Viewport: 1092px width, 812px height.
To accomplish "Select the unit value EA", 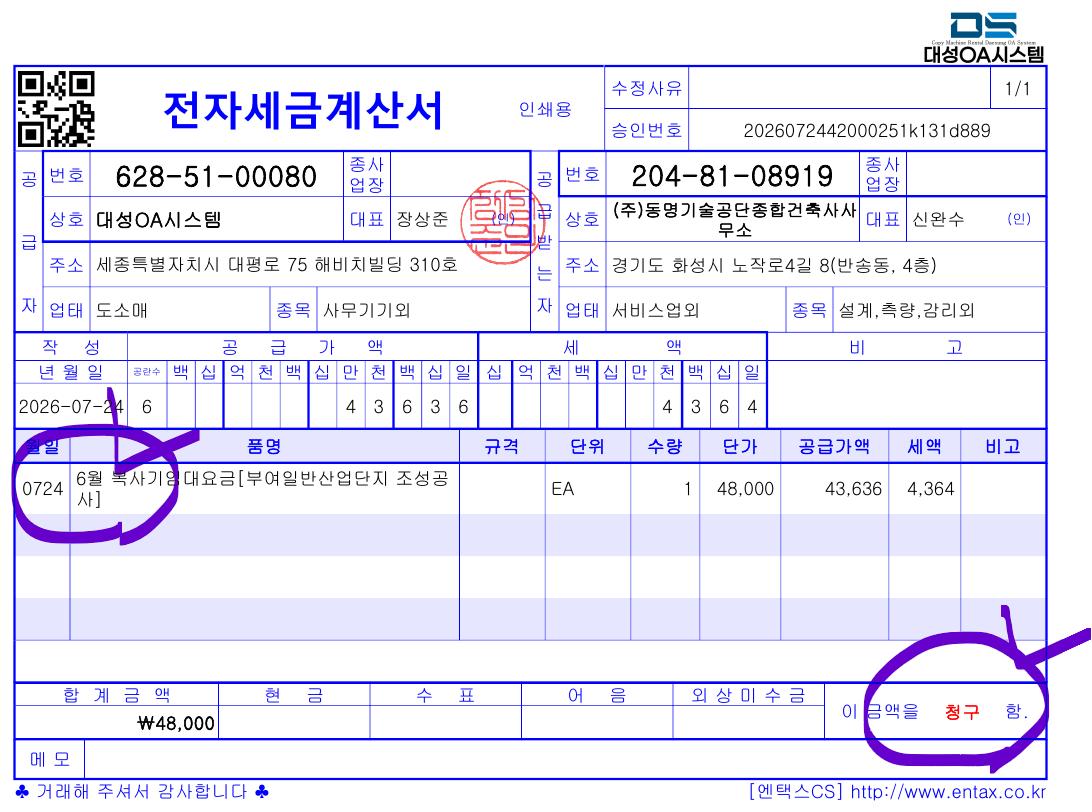I will pyautogui.click(x=563, y=489).
